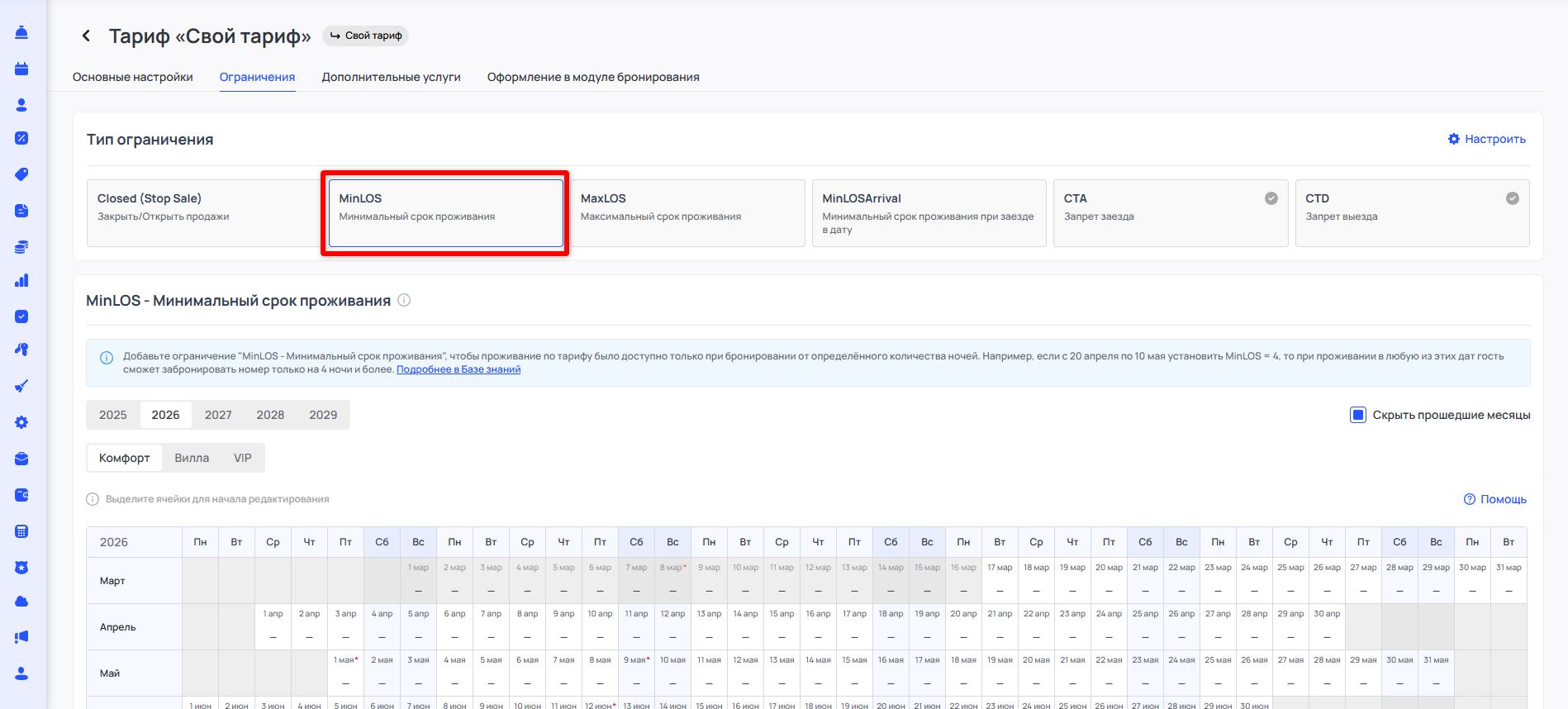This screenshot has height=709, width=1568.
Task: Open the "Подробнее в Базе знаний" link
Action: [459, 369]
